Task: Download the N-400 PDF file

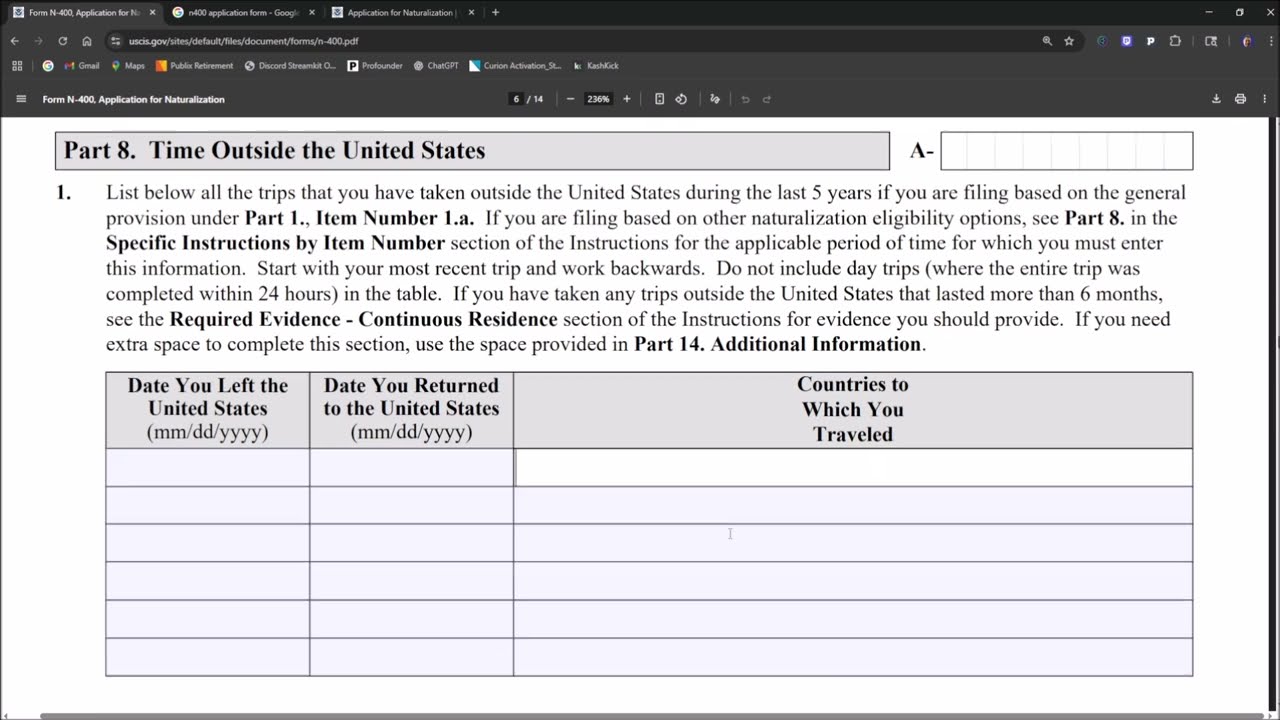Action: pyautogui.click(x=1216, y=99)
